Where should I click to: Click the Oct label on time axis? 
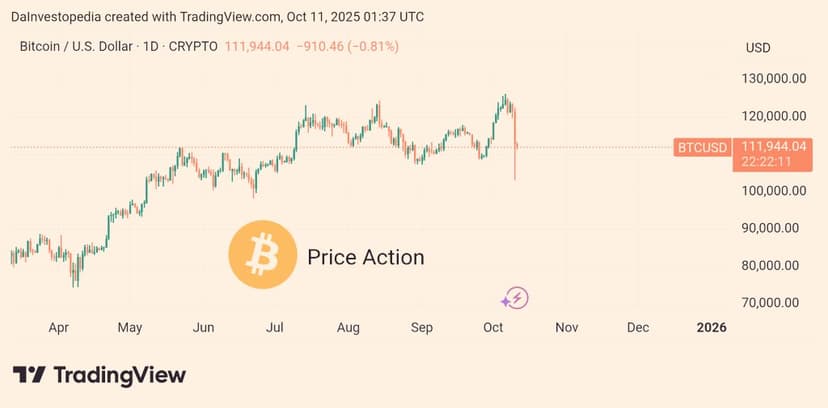point(493,327)
